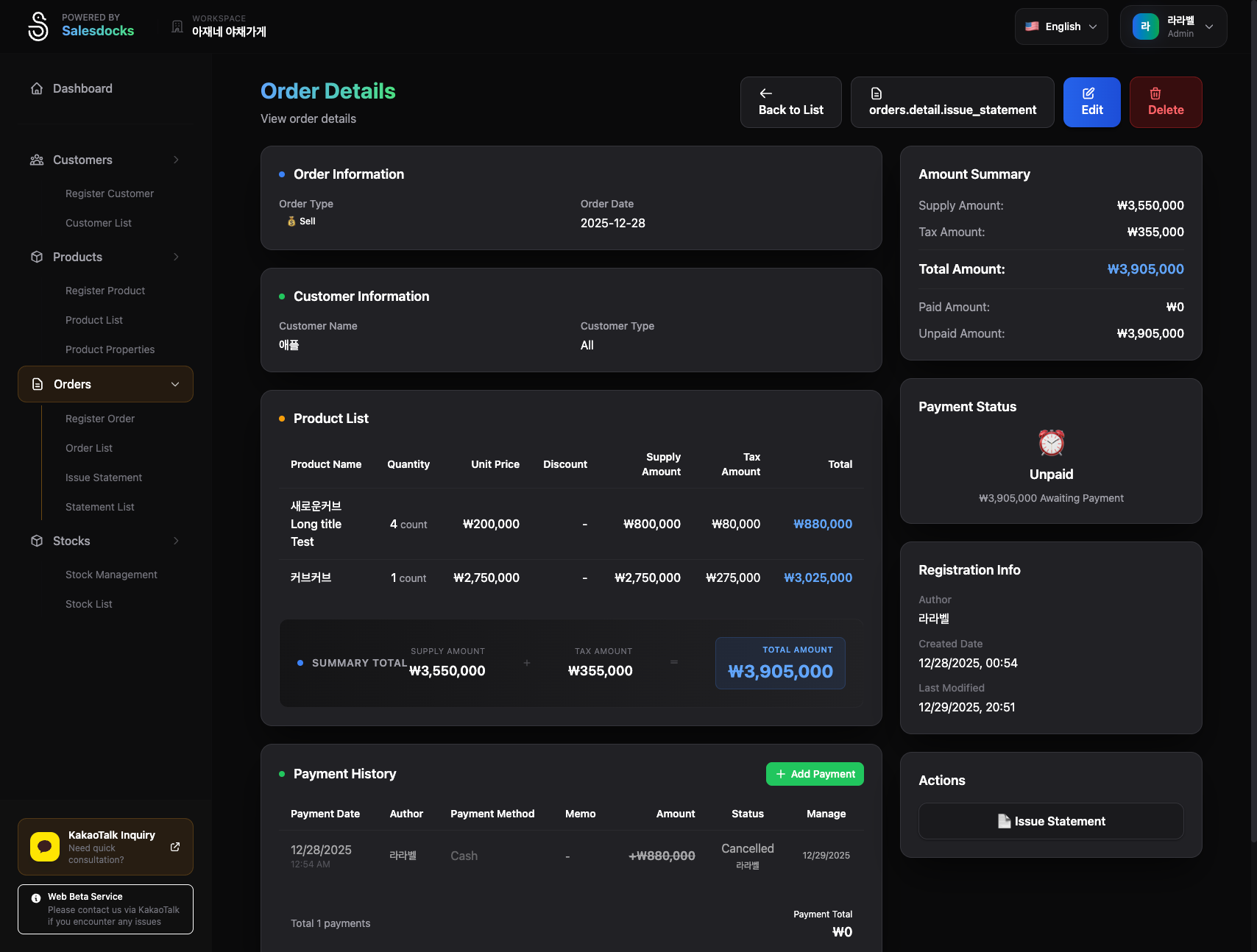This screenshot has height=952, width=1257.
Task: Collapse the Orders sidebar section
Action: [174, 383]
